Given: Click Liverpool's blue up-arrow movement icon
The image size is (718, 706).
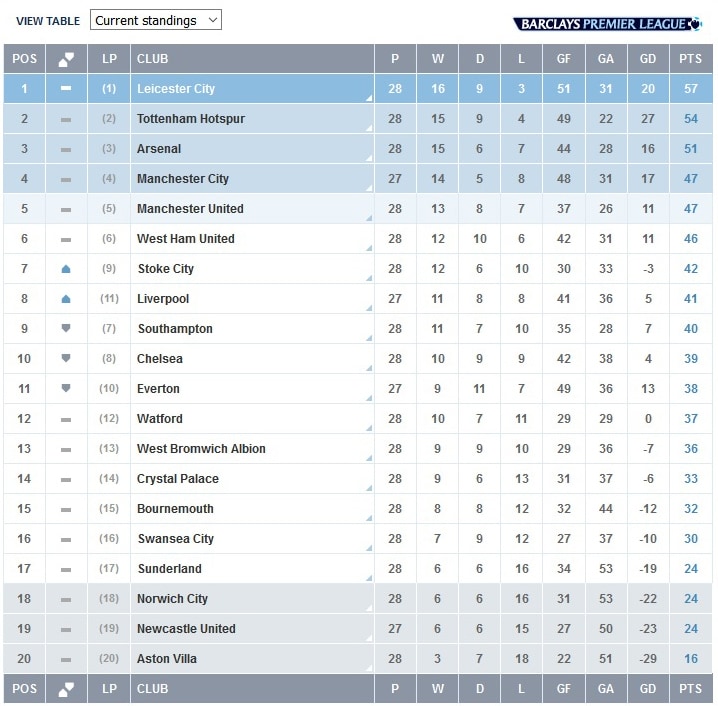Looking at the screenshot, I should tap(66, 299).
